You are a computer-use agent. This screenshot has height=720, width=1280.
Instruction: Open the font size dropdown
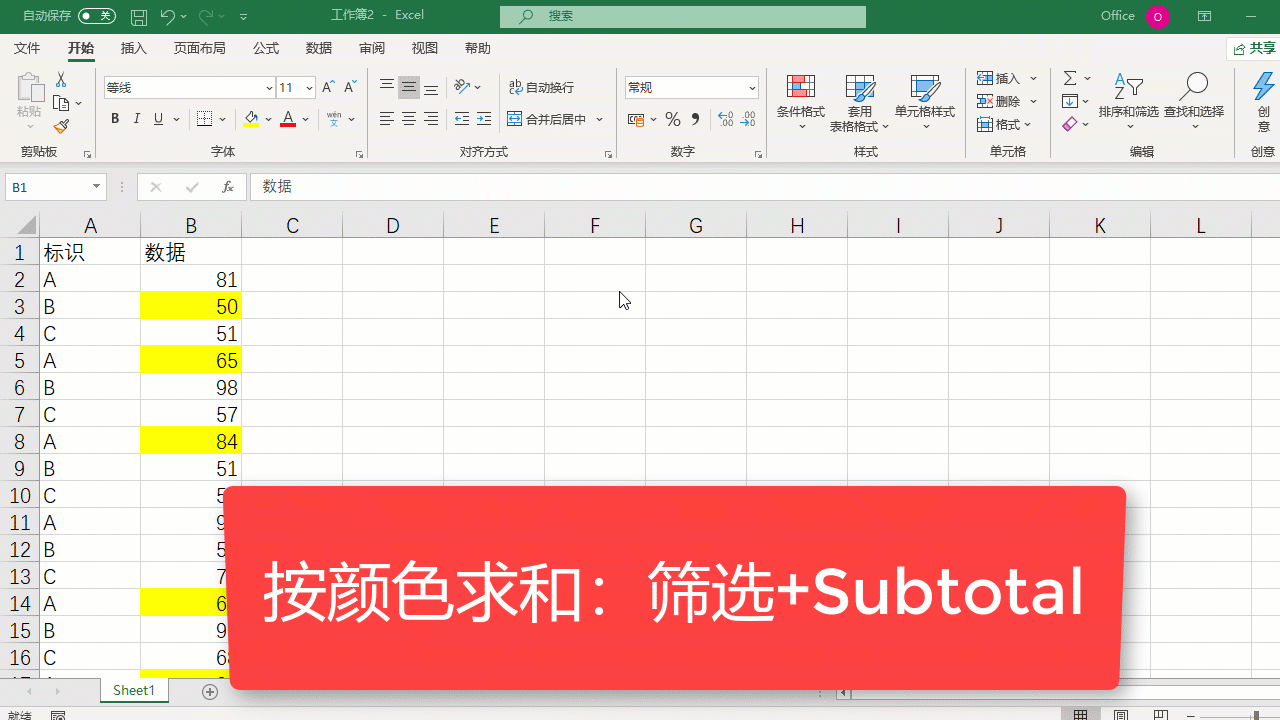click(309, 88)
